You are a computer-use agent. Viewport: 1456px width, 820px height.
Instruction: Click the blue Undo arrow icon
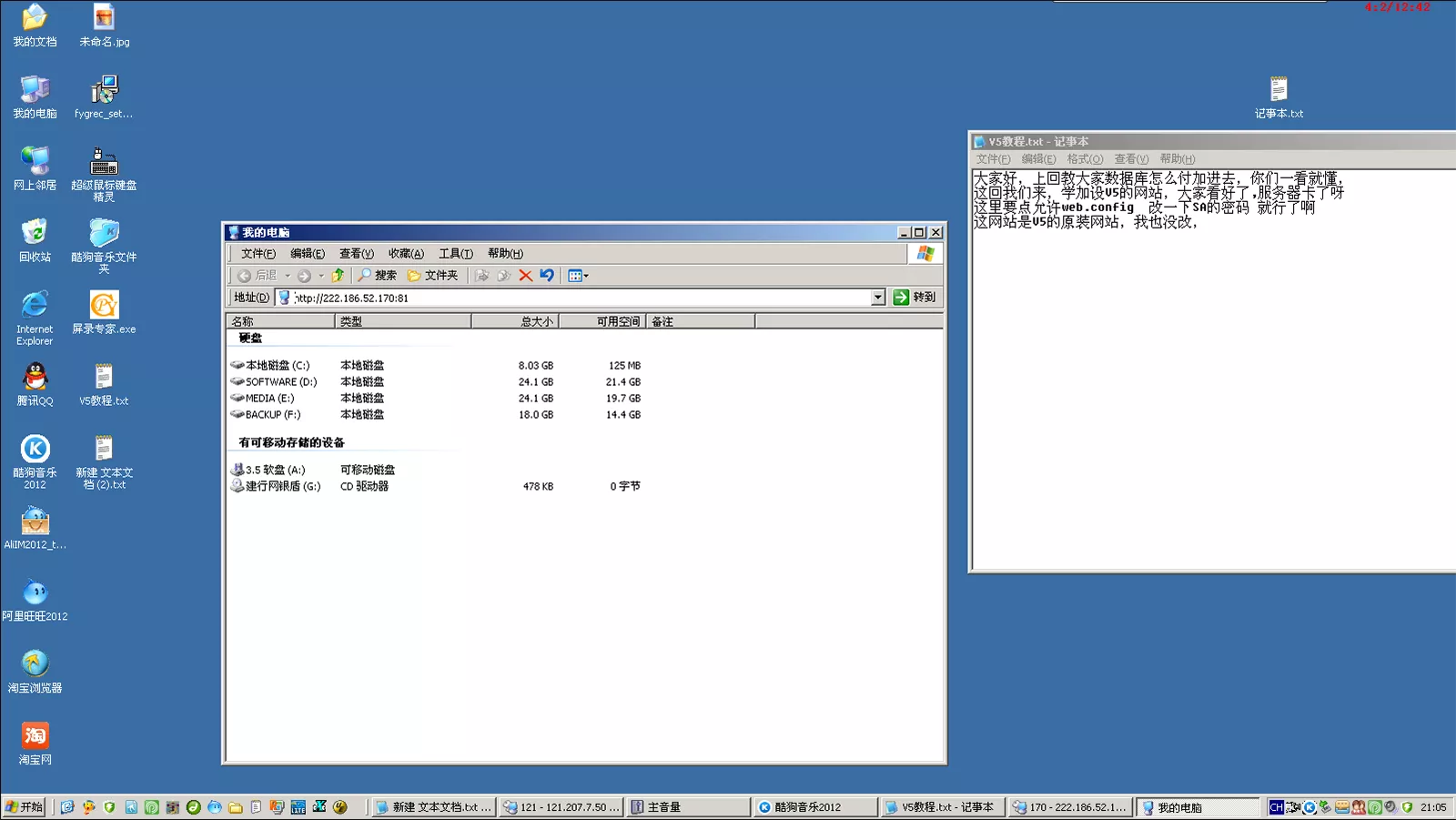[x=547, y=276]
